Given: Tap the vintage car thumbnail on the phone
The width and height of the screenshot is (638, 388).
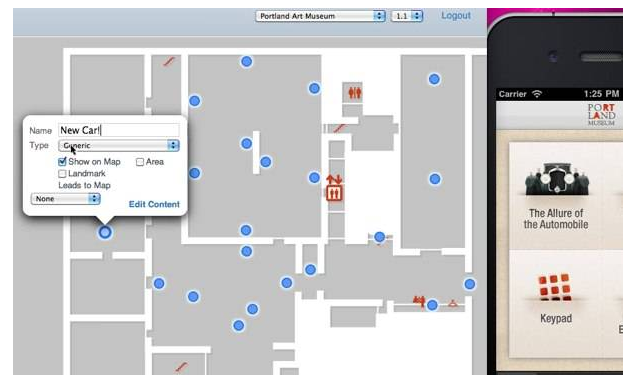Looking at the screenshot, I should 557,179.
